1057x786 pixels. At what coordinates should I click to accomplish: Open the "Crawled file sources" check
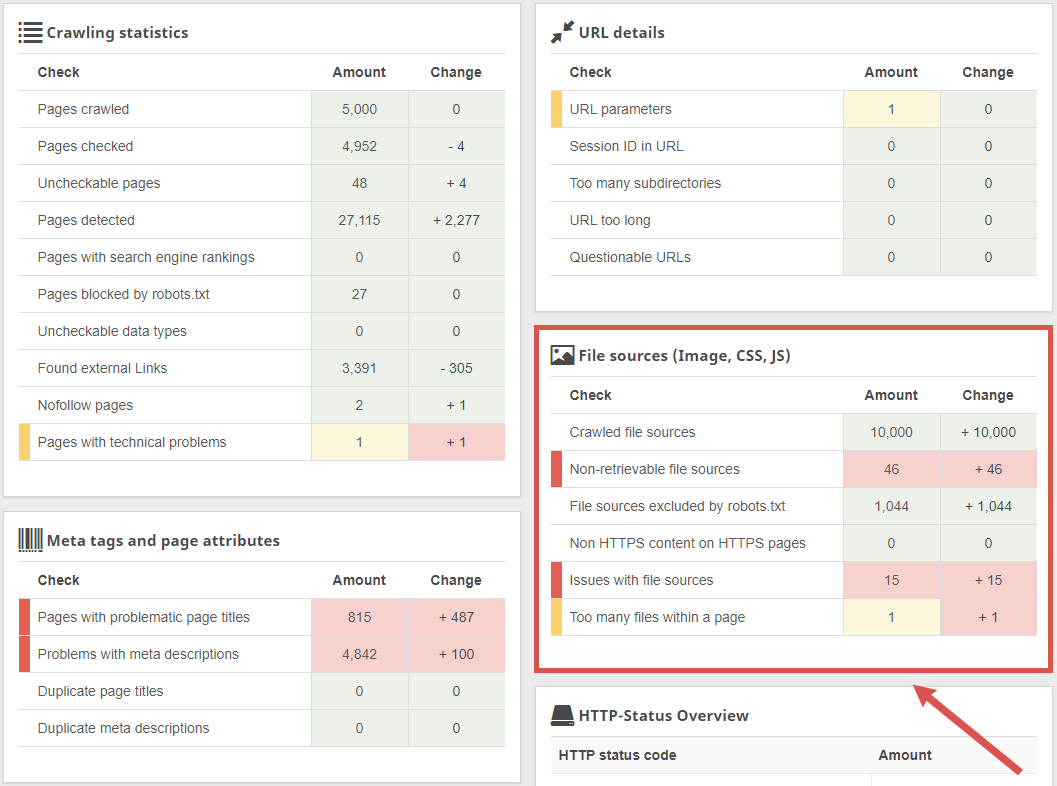(632, 432)
